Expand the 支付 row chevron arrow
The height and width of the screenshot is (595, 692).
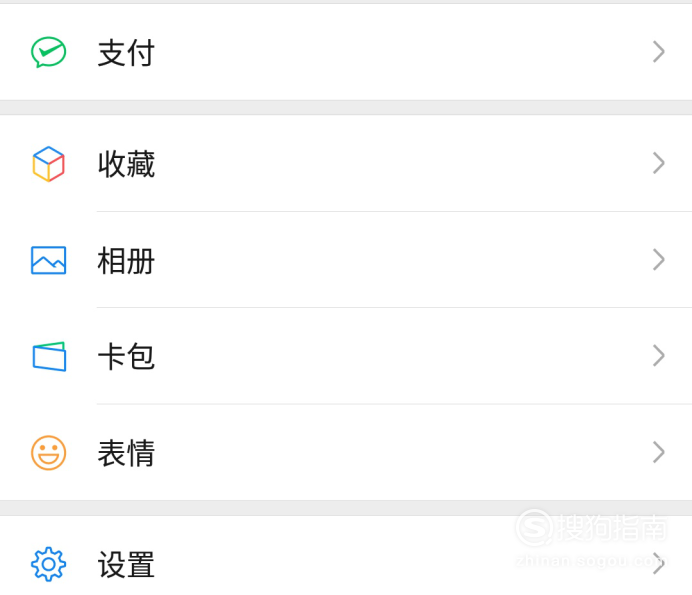(658, 52)
